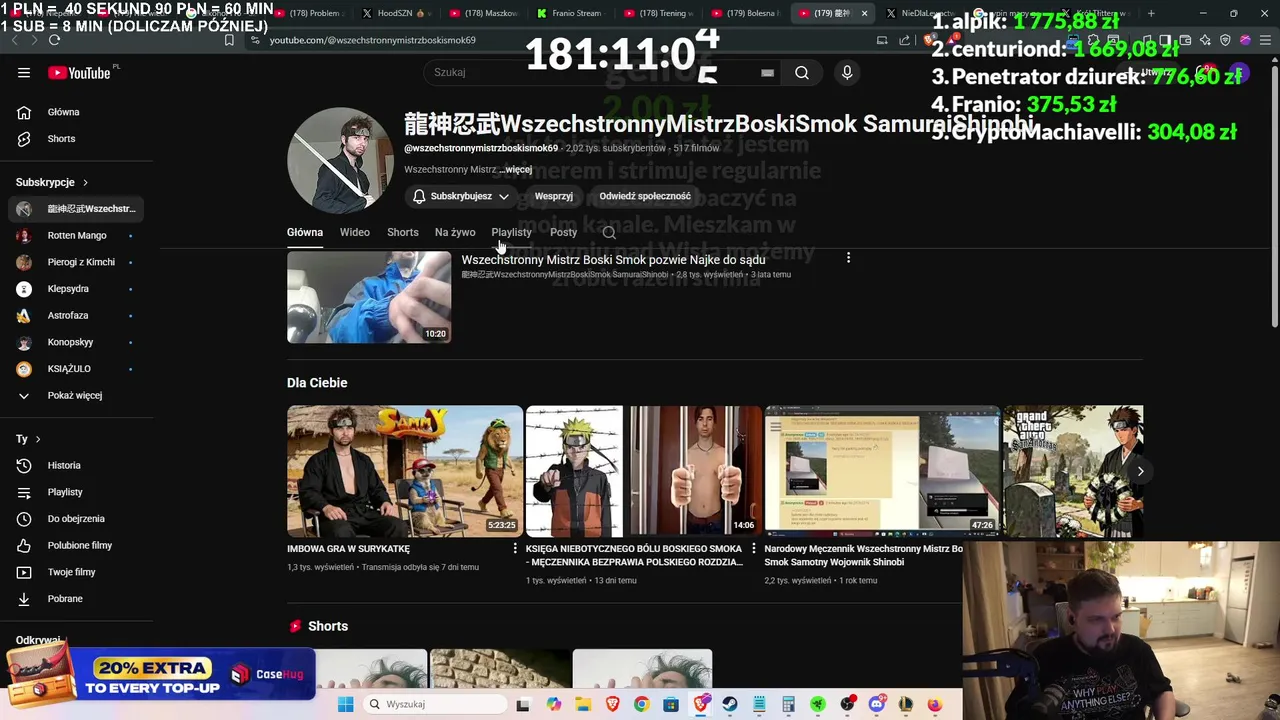
Task: Open the on-screen keyboard icon in search box
Action: (x=767, y=72)
